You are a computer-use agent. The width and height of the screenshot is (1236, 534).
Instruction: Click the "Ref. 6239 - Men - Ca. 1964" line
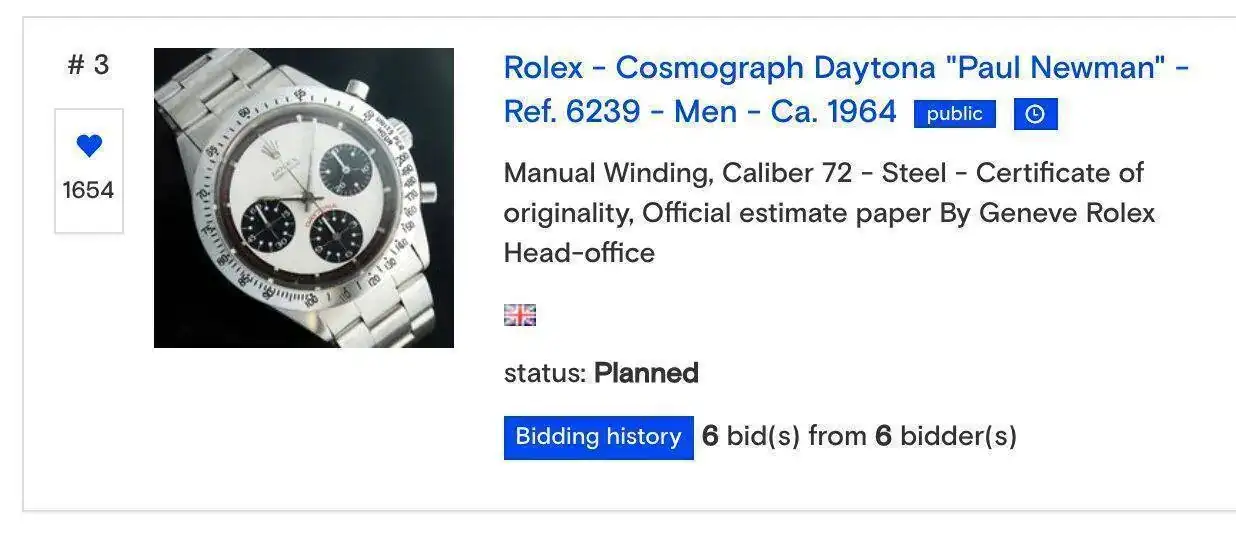[700, 111]
